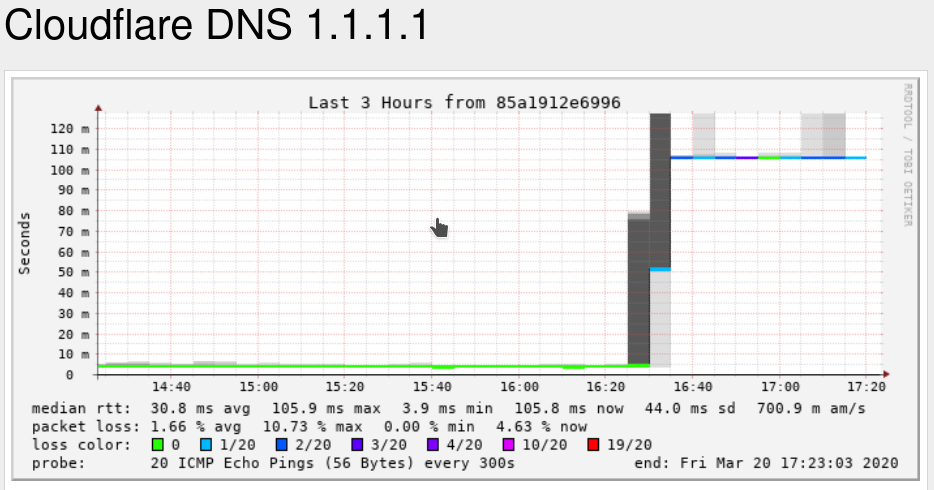Image resolution: width=934 pixels, height=490 pixels.
Task: Click the purple '4/20' loss color swatch
Action: click(433, 445)
